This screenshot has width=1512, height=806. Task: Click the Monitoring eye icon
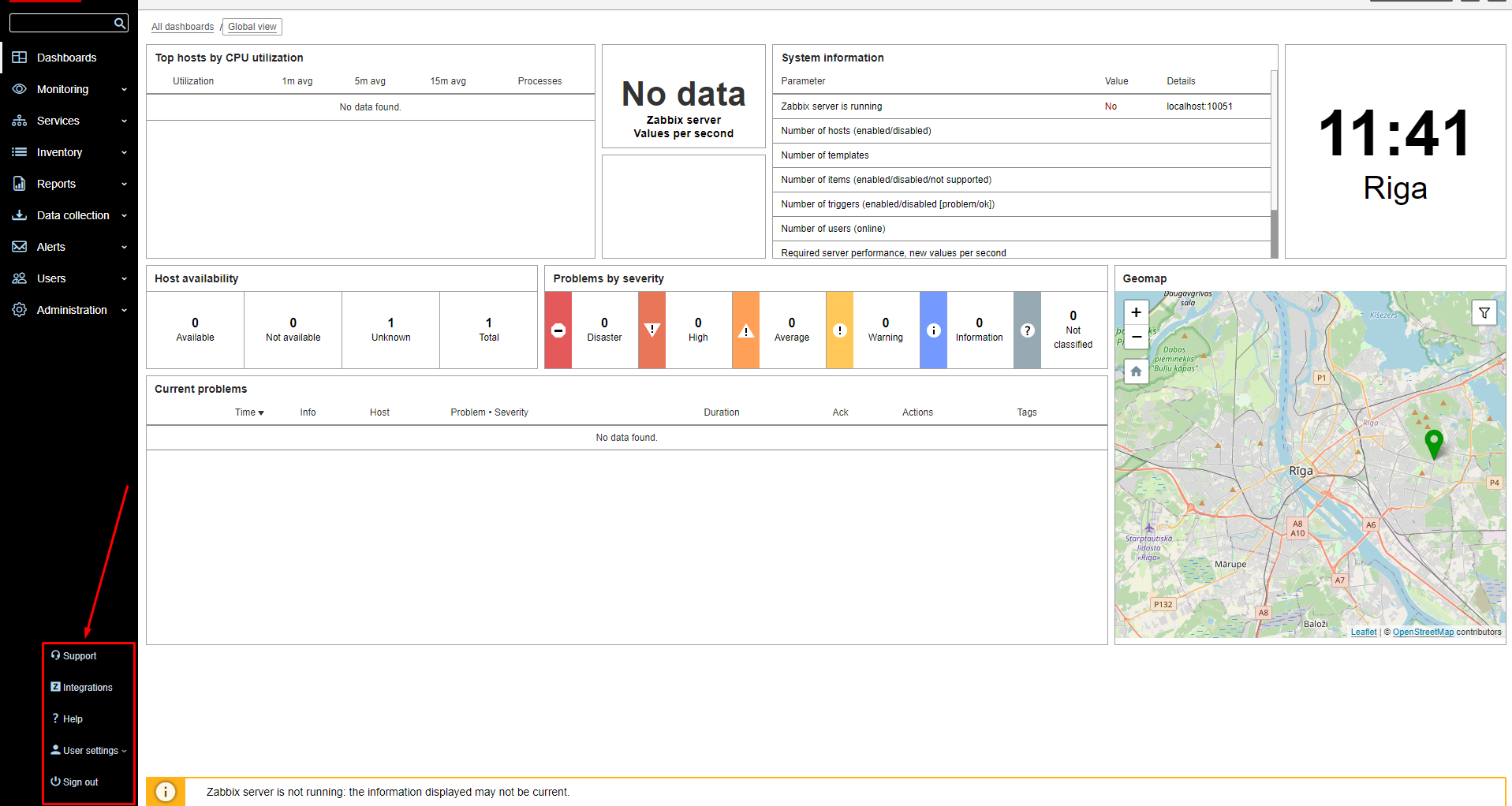pos(20,89)
